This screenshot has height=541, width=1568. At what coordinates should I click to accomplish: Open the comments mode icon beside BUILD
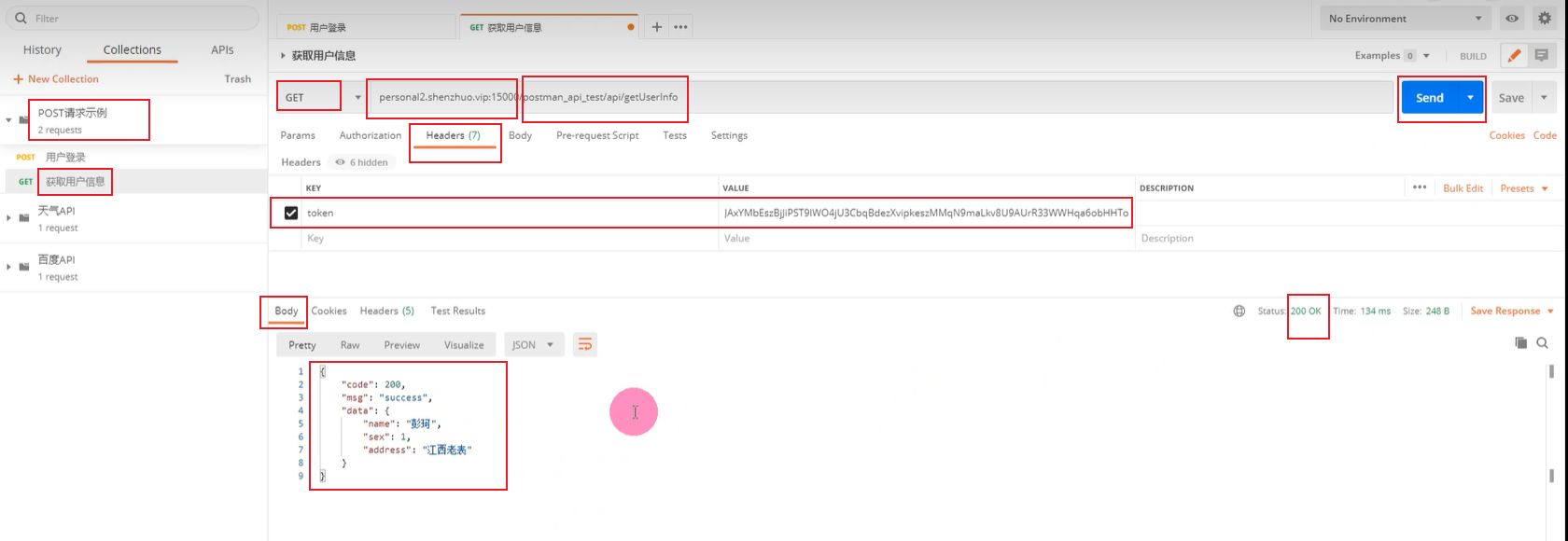(1542, 56)
